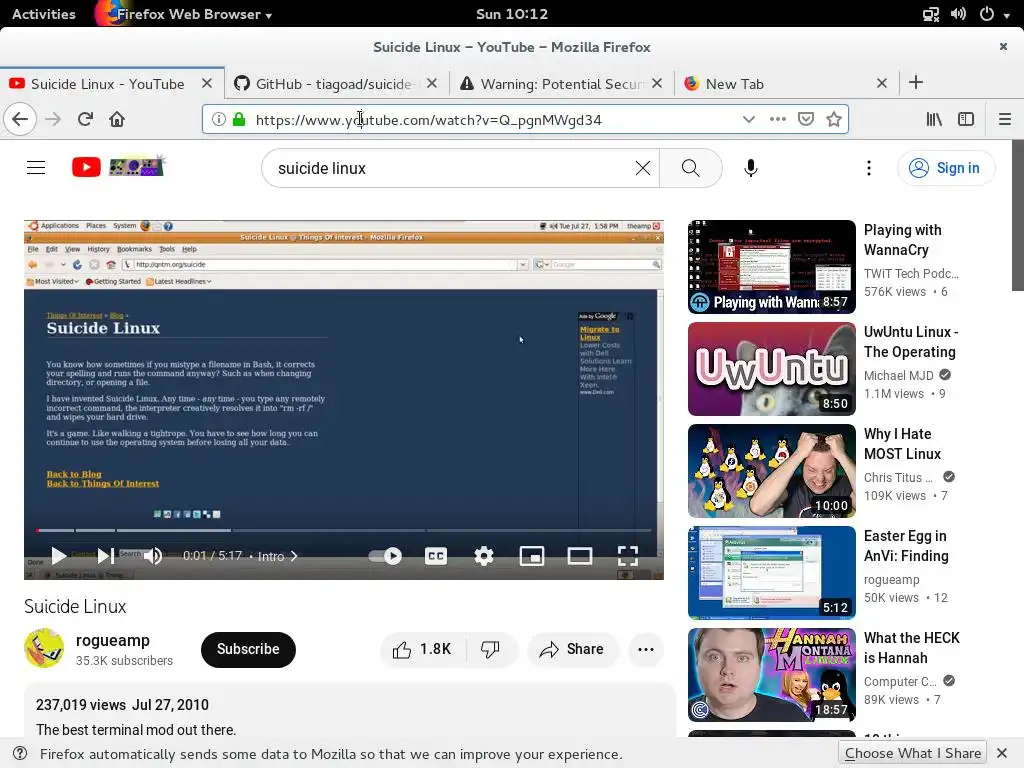This screenshot has height=768, width=1024.
Task: Open Firefox hamburger application menu
Action: tap(1005, 119)
